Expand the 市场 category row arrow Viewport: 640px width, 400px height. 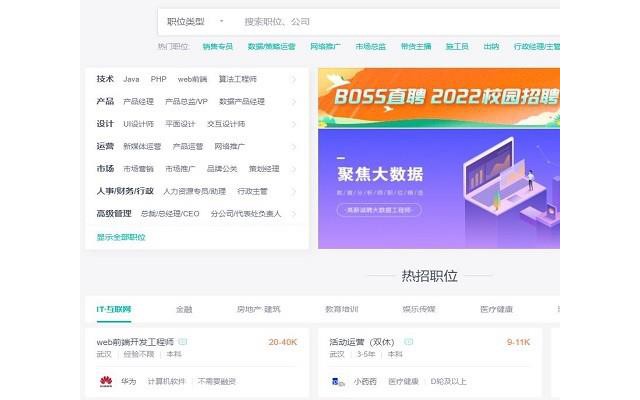(293, 169)
